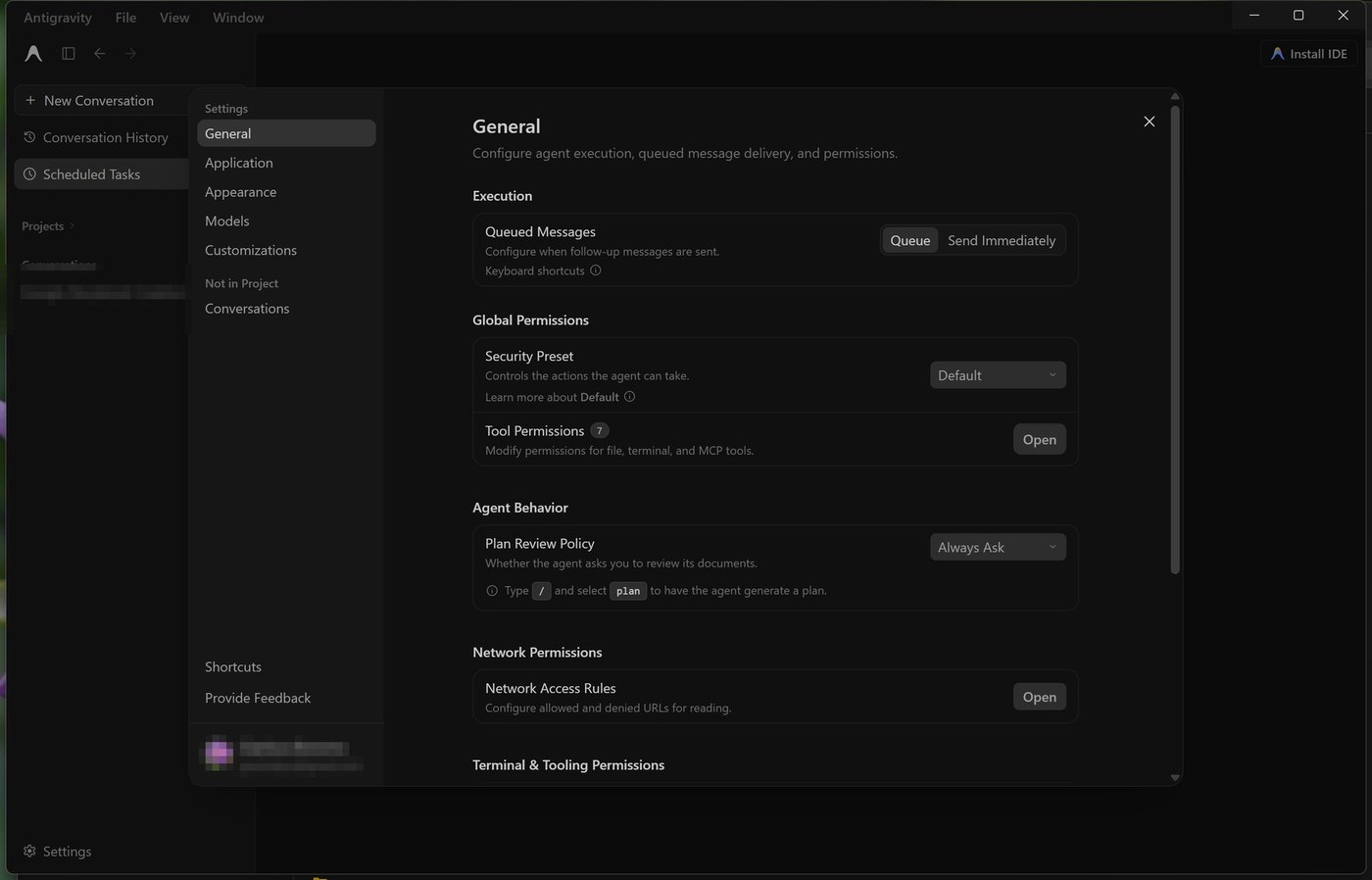Switch to Appearance settings
The width and height of the screenshot is (1372, 880).
coord(286,192)
